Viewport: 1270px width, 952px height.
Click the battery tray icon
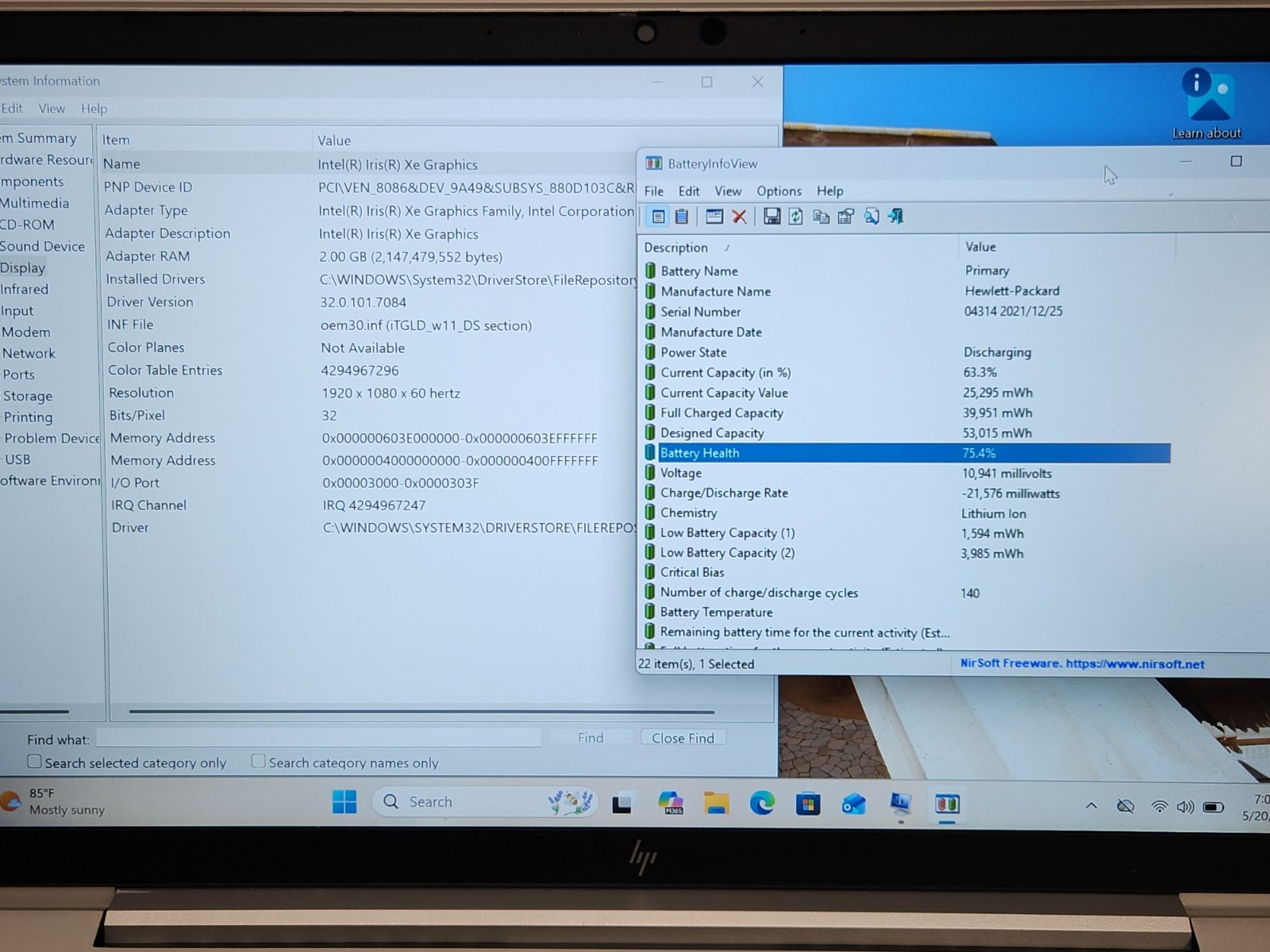1214,808
